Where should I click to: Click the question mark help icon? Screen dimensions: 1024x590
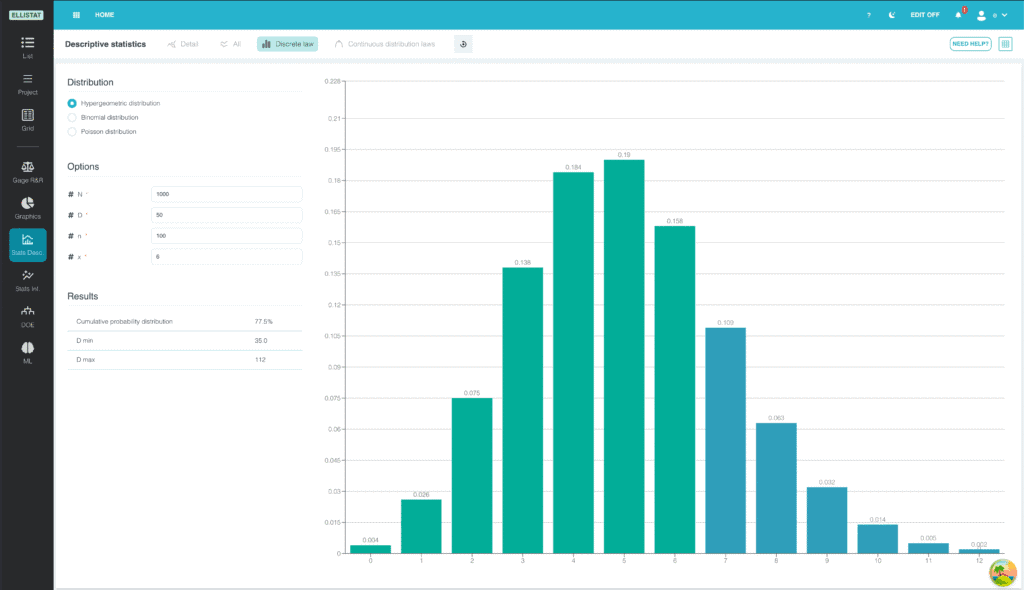point(869,15)
